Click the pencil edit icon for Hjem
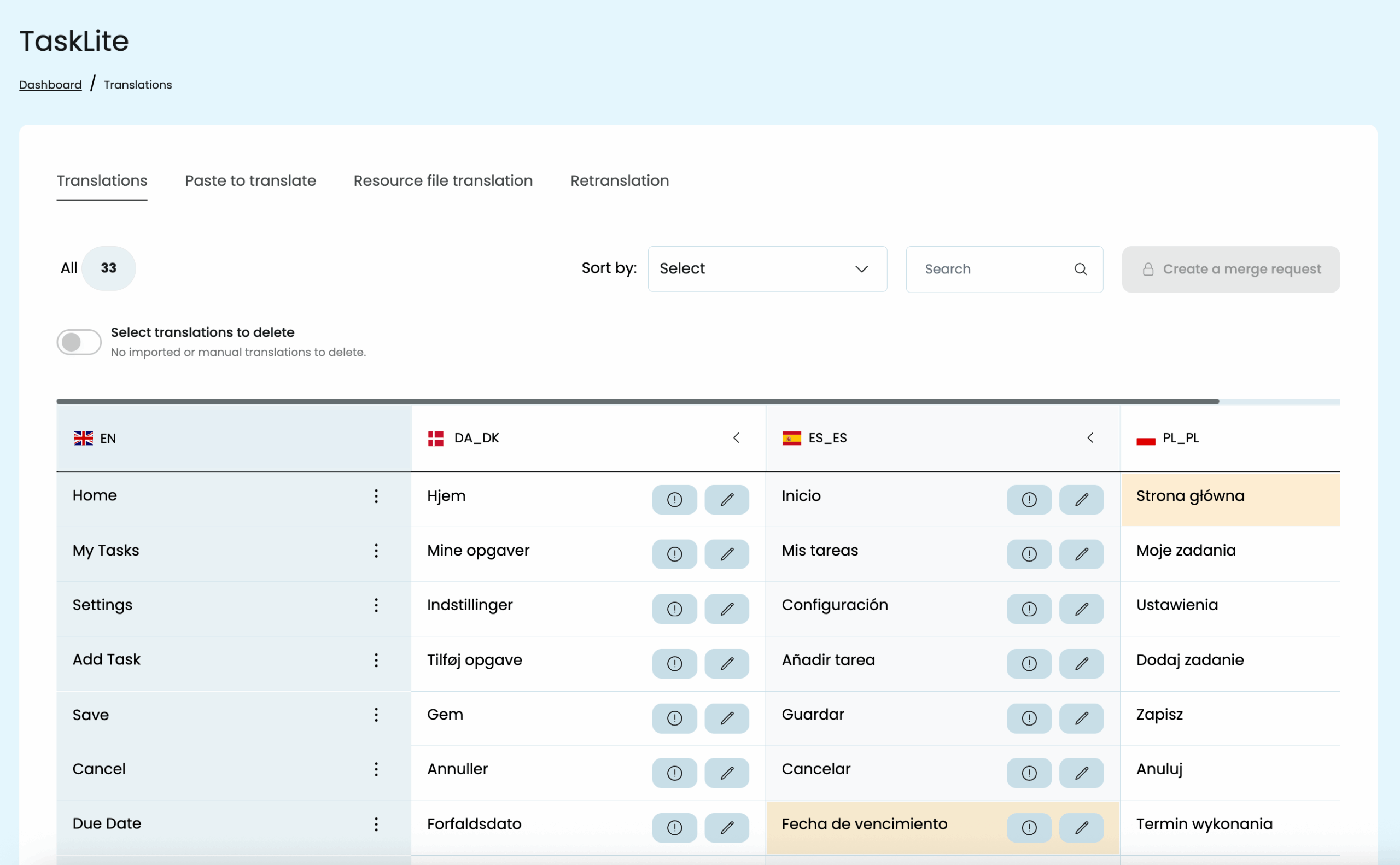This screenshot has width=1400, height=865. tap(727, 499)
